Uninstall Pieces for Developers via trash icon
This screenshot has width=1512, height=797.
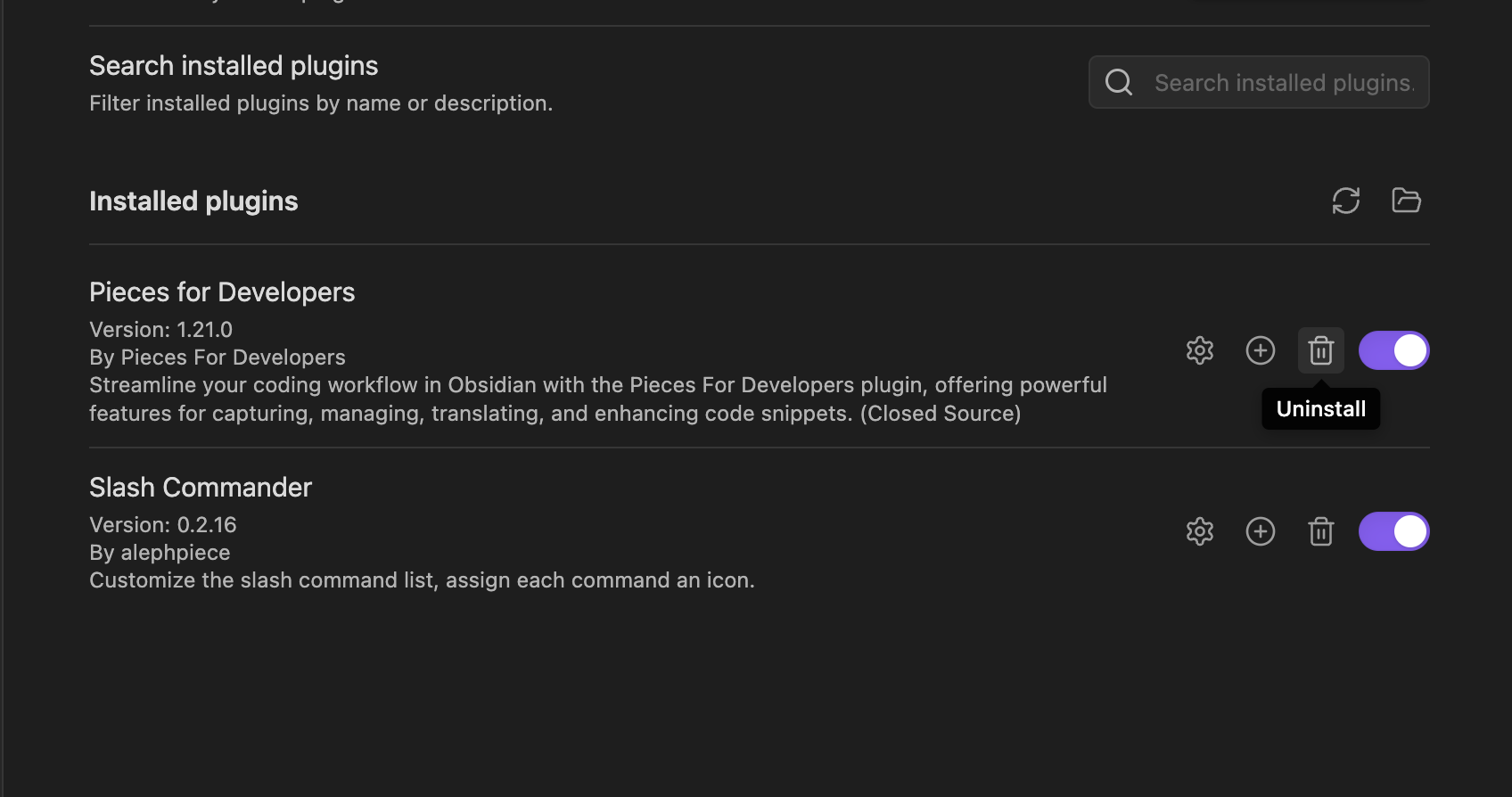pos(1321,350)
